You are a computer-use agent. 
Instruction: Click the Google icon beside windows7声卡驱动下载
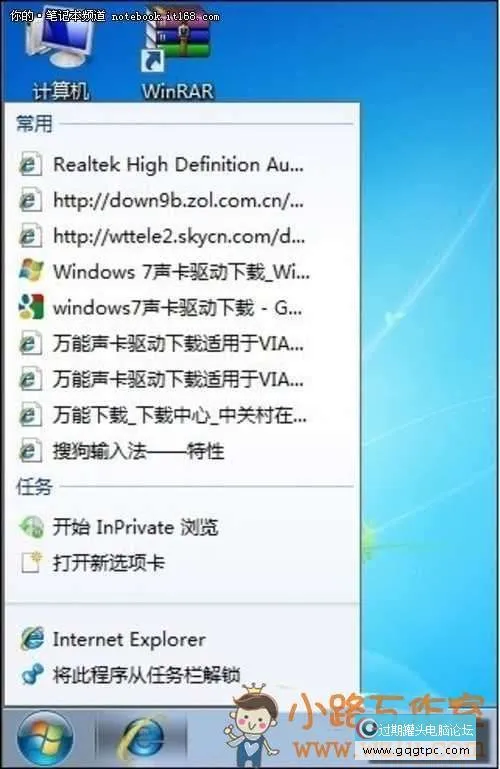[x=31, y=307]
